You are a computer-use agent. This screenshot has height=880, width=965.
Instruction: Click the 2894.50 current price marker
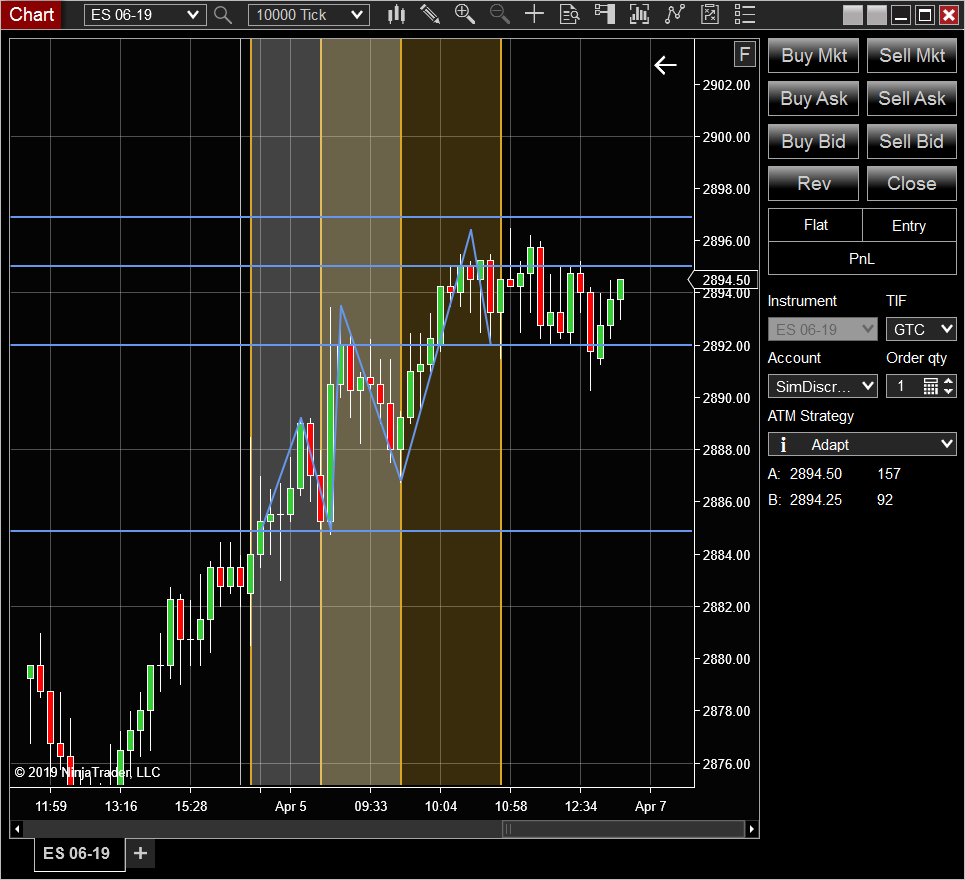(x=724, y=280)
